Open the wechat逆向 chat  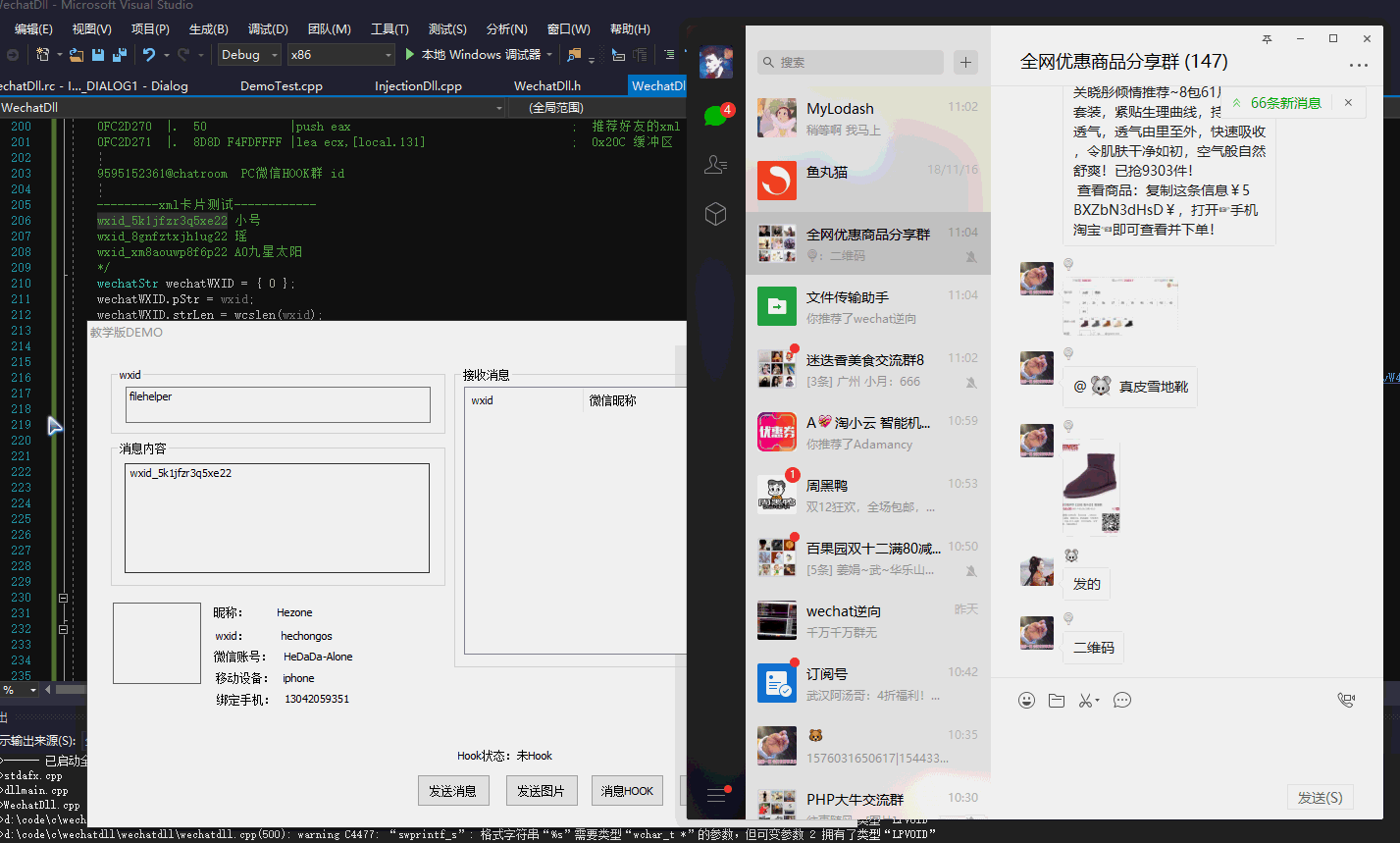[868, 620]
